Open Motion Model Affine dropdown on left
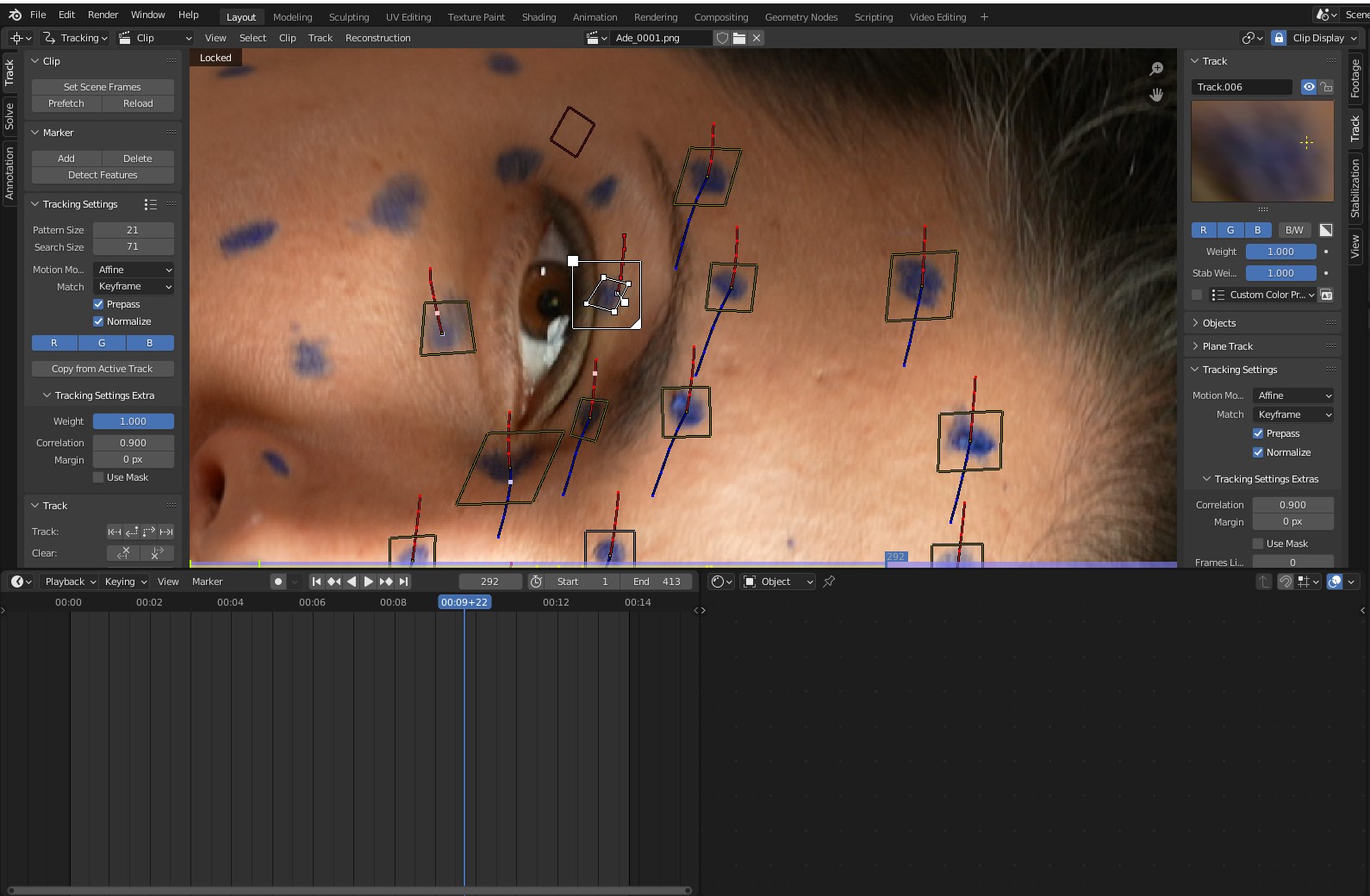 click(x=134, y=270)
